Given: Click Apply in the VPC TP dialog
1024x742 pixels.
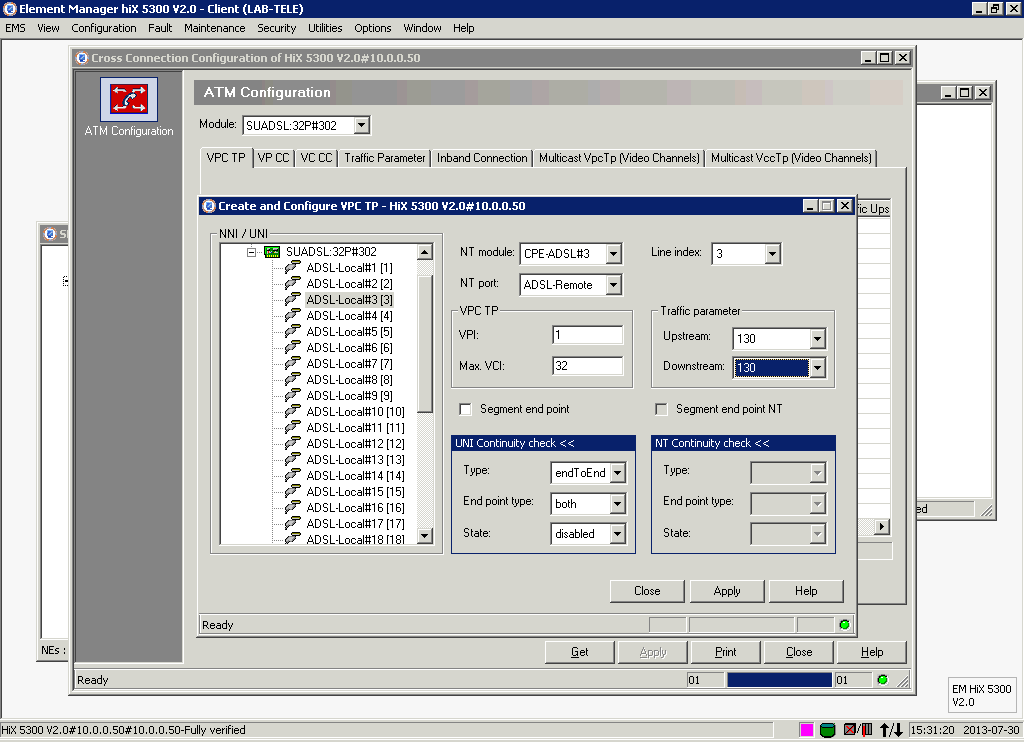Looking at the screenshot, I should pyautogui.click(x=727, y=591).
